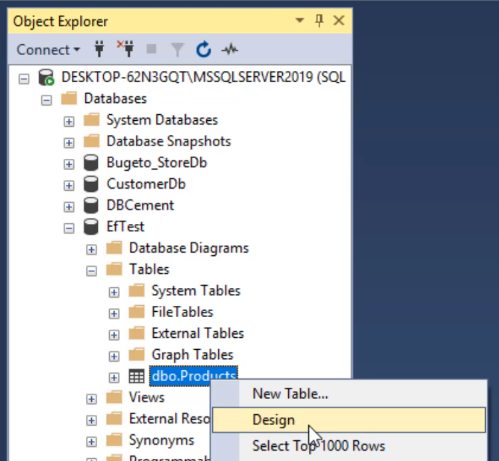Collapse the Tables folder

(x=91, y=271)
